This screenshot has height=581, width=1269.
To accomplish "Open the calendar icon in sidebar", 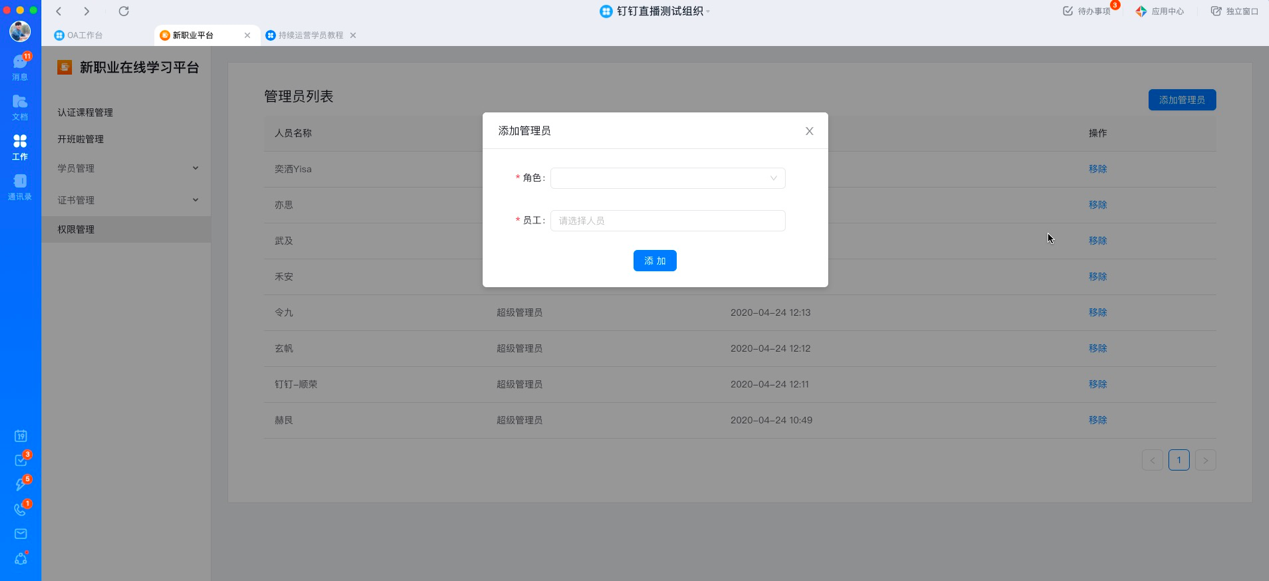I will (x=20, y=436).
